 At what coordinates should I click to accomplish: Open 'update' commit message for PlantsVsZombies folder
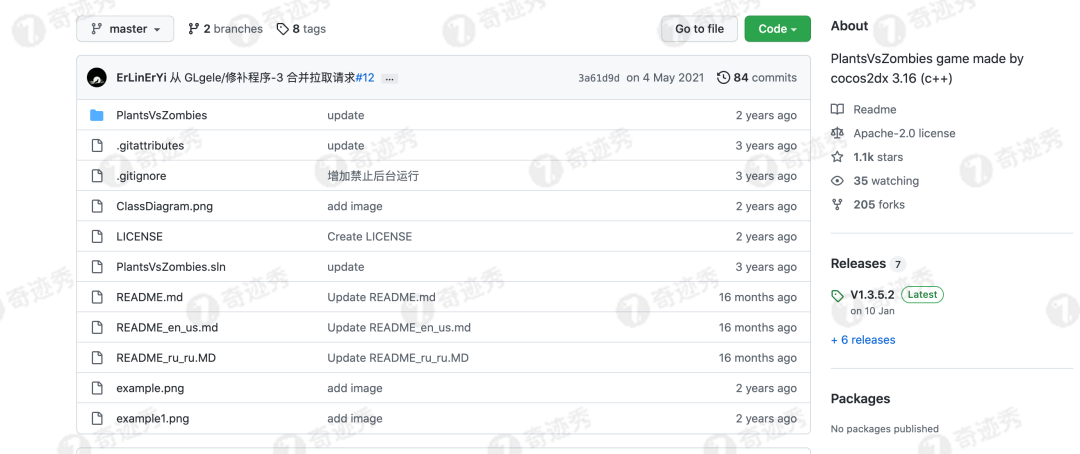click(346, 115)
